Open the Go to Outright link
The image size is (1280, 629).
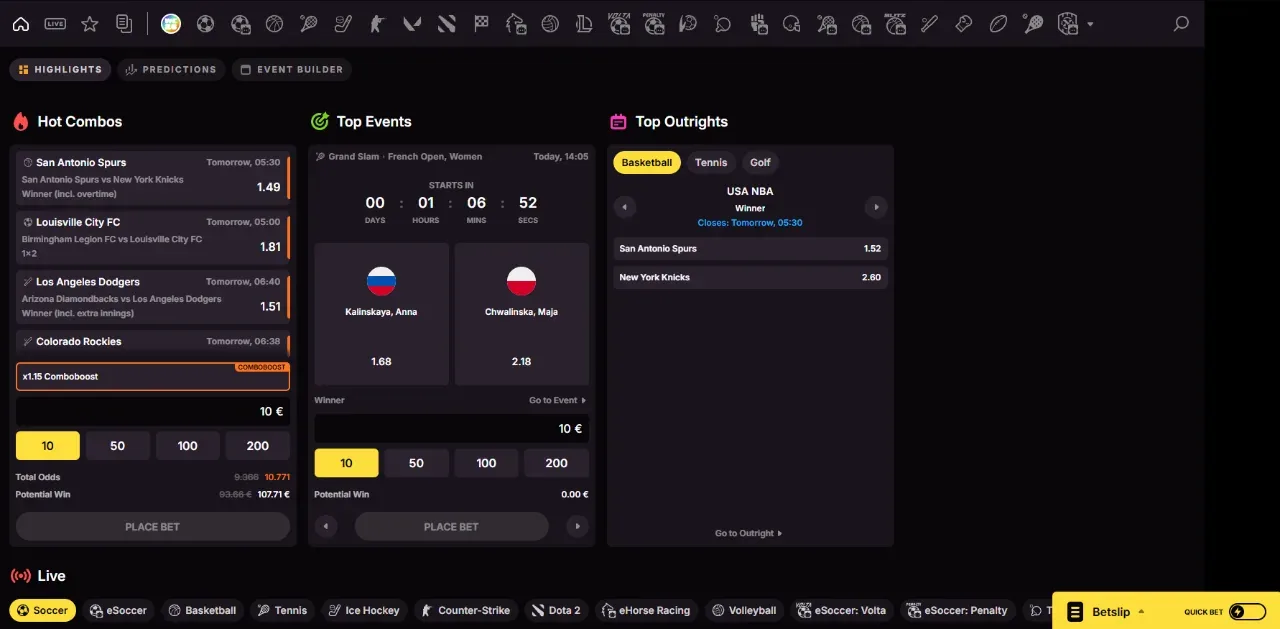pyautogui.click(x=749, y=533)
